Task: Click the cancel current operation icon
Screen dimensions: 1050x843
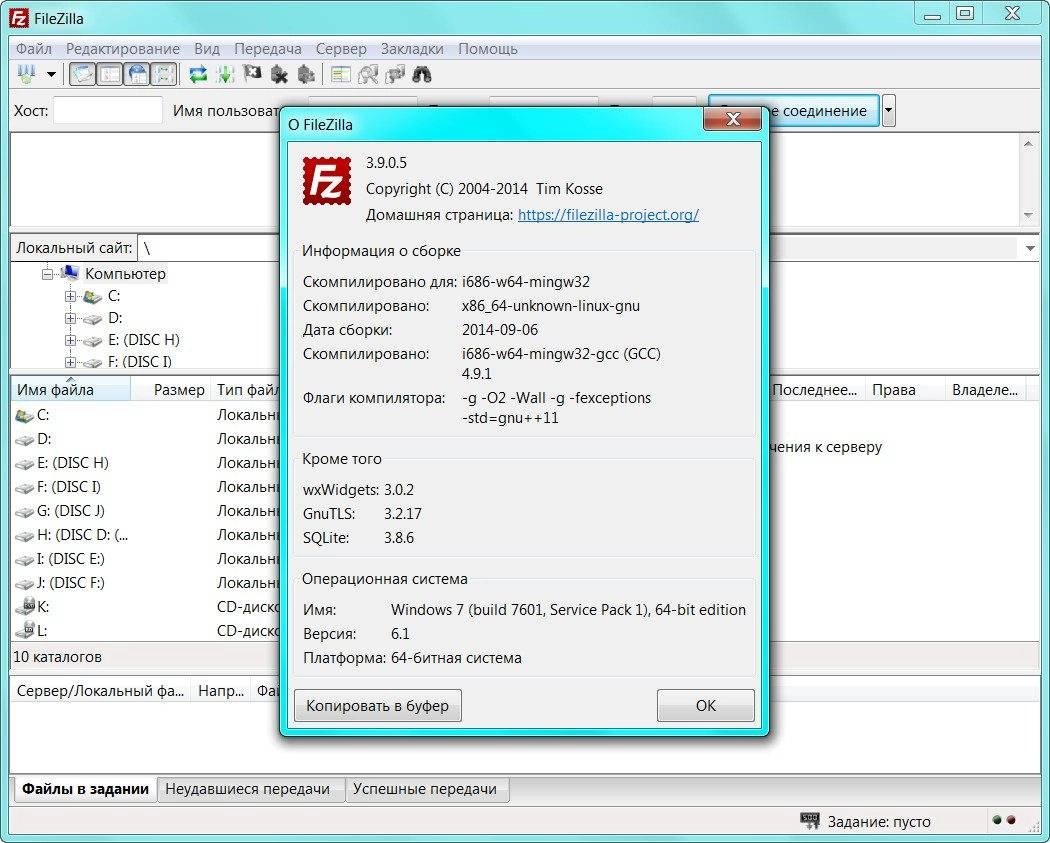Action: 252,74
